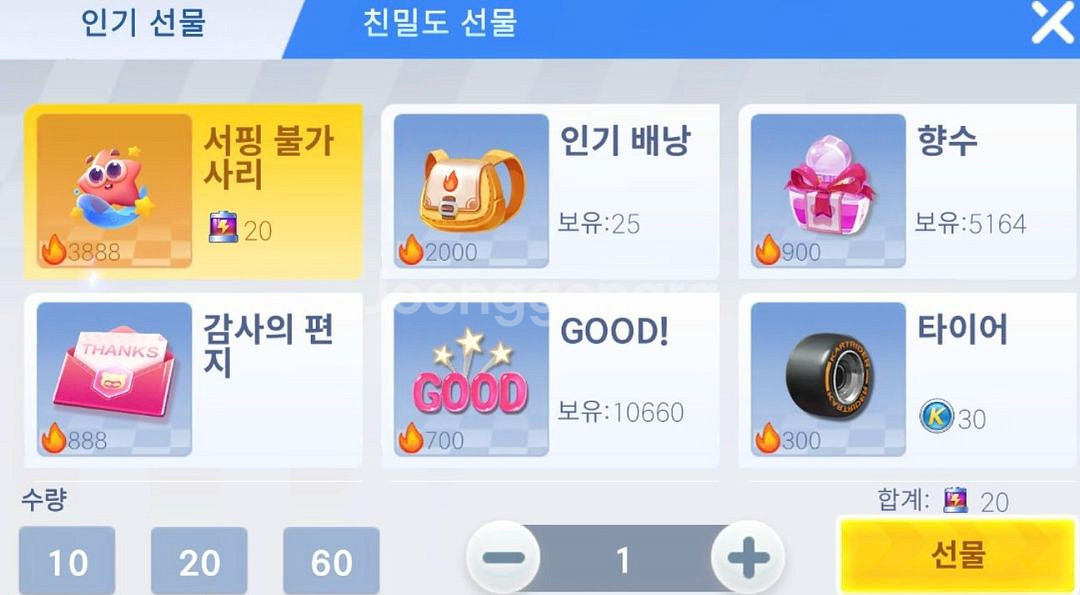Click the blue K coin icon
This screenshot has width=1080, height=595.
(x=937, y=416)
